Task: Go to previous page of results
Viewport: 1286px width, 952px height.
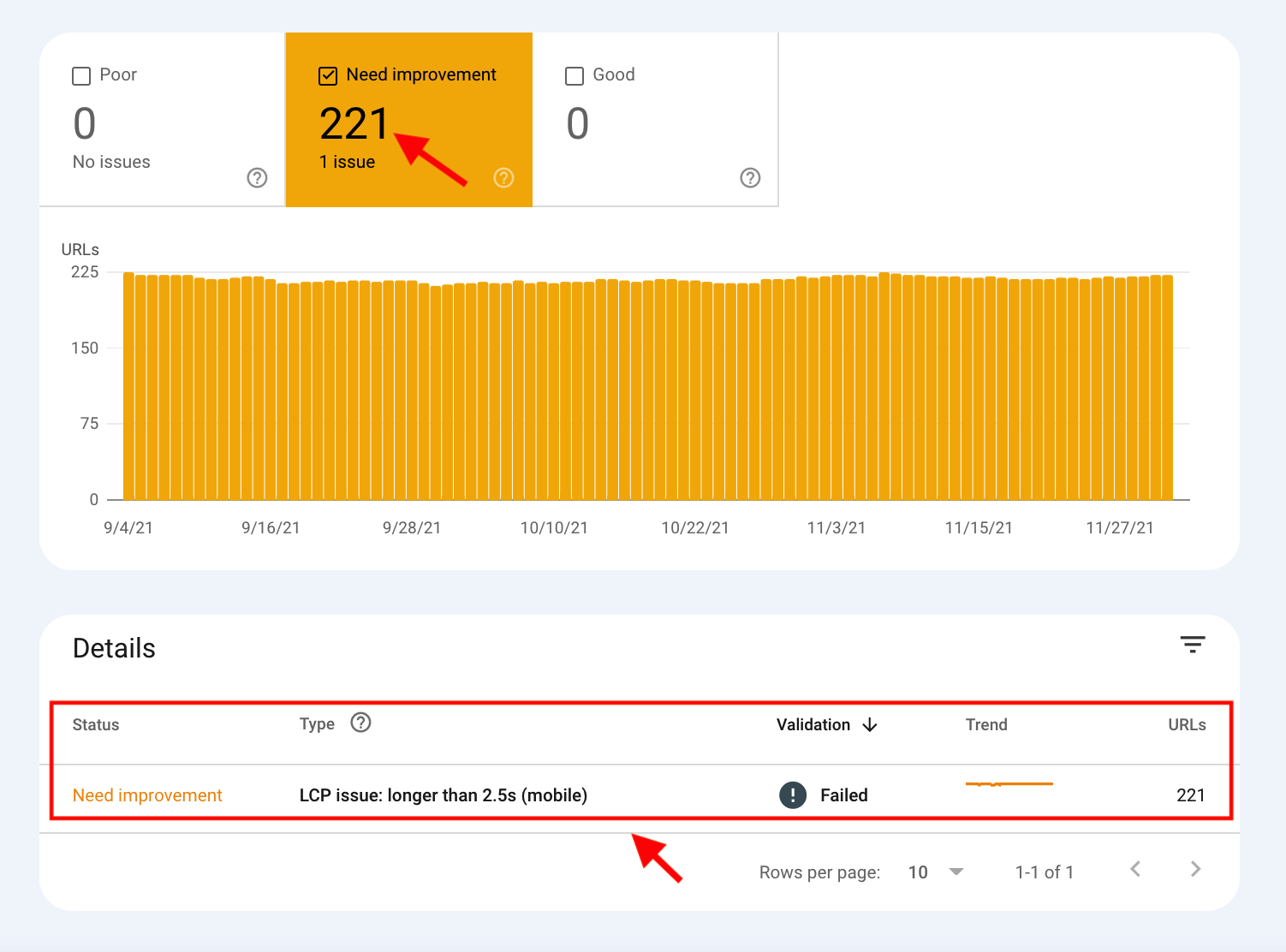Action: 1135,870
